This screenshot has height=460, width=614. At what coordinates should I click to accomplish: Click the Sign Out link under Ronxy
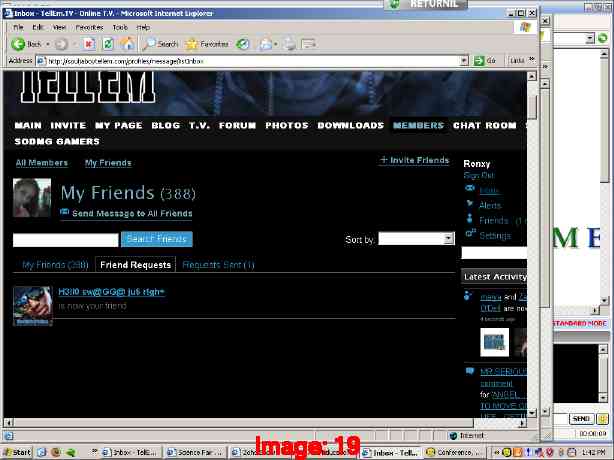point(479,175)
